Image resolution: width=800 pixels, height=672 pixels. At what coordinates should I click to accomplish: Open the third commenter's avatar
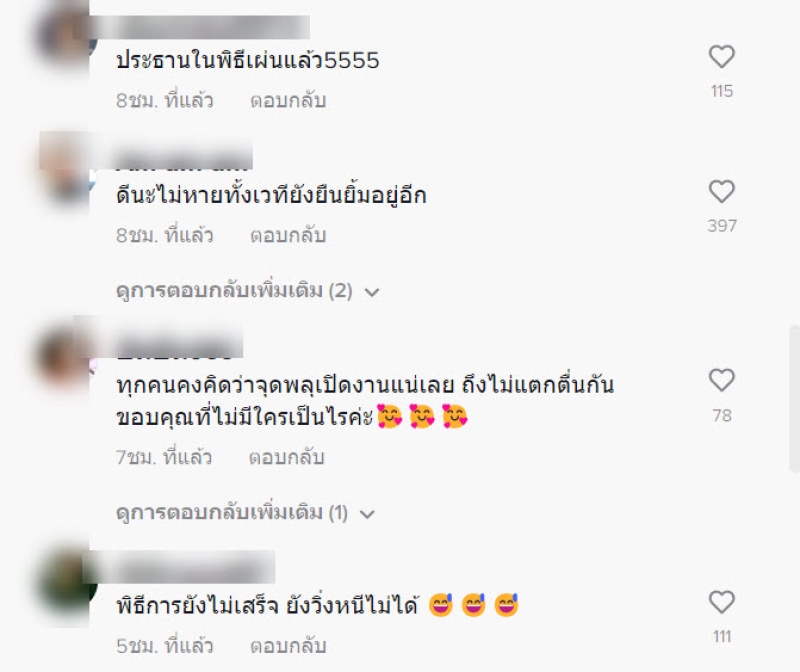pyautogui.click(x=66, y=357)
